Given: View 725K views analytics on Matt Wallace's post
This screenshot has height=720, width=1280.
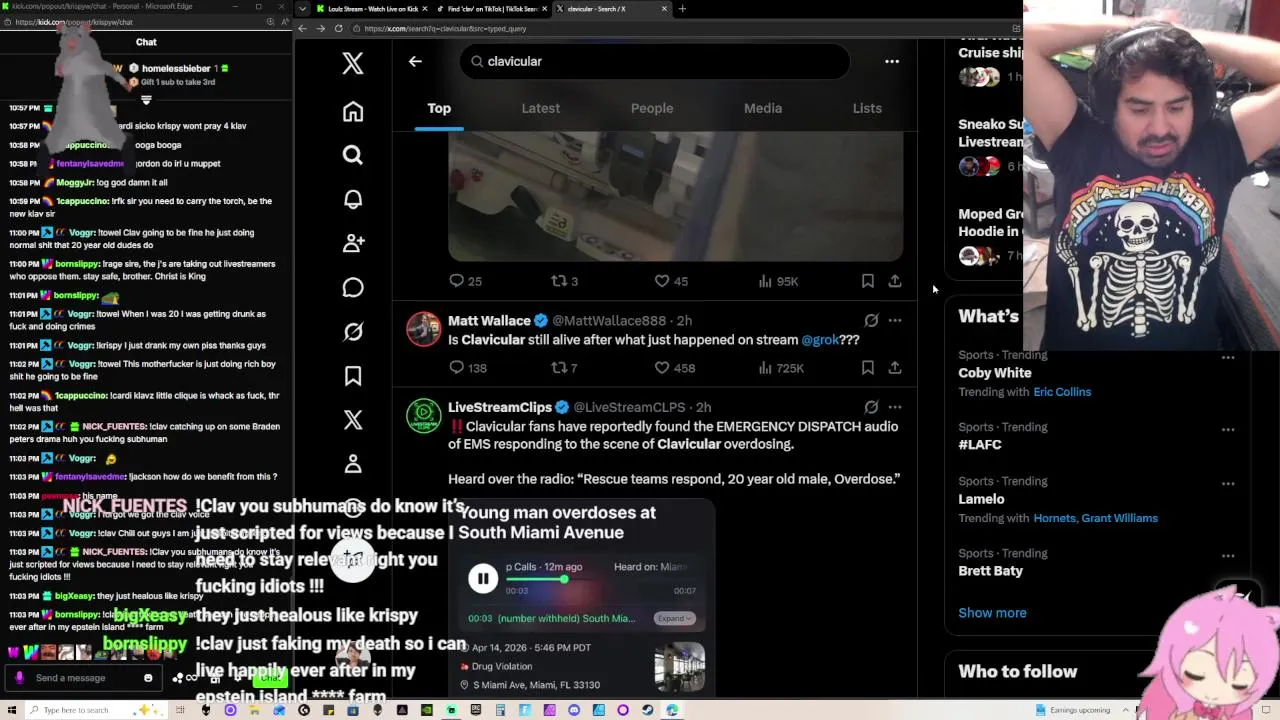Looking at the screenshot, I should point(780,368).
